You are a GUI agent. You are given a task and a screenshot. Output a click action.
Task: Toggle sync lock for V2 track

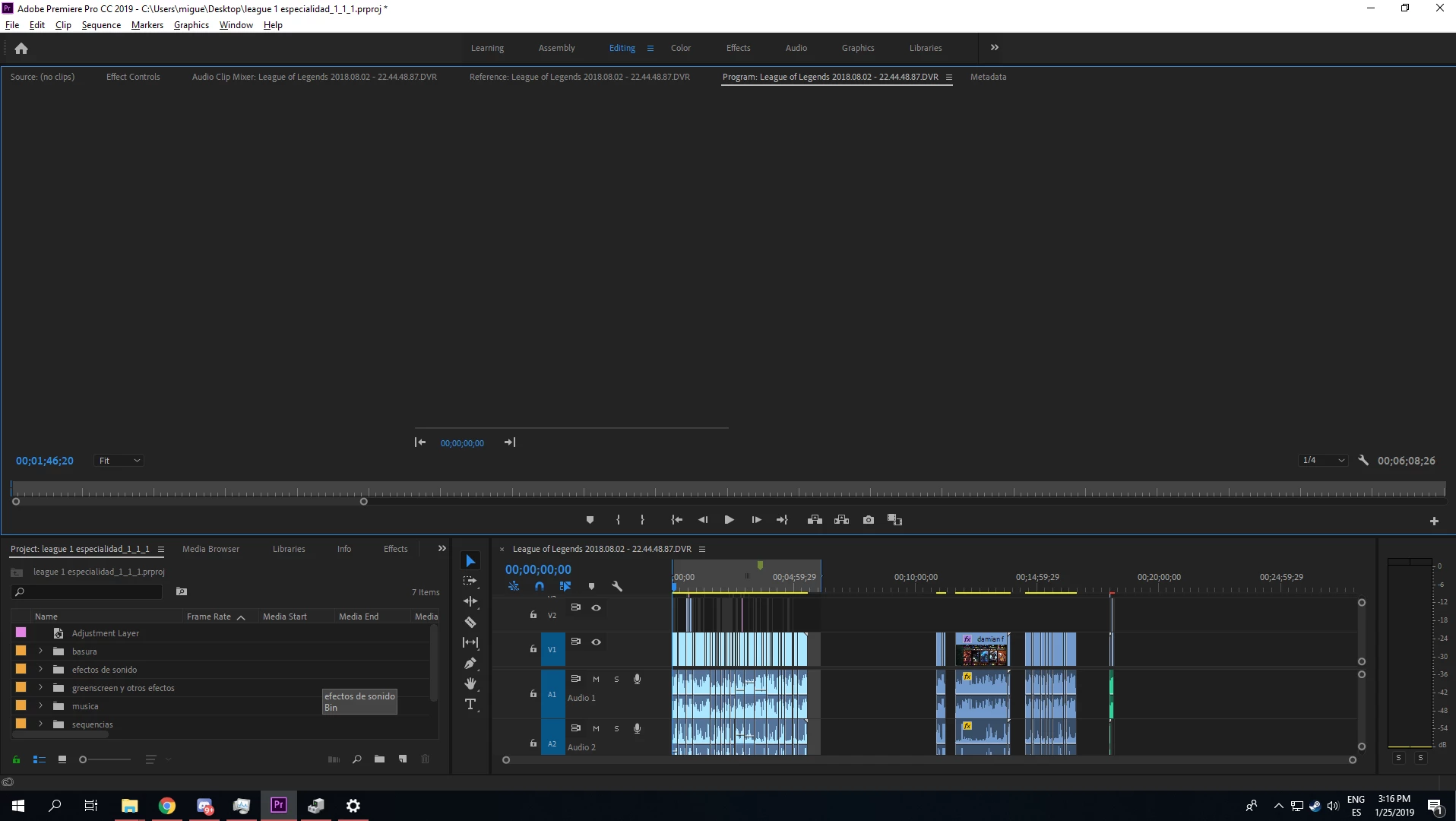575,607
